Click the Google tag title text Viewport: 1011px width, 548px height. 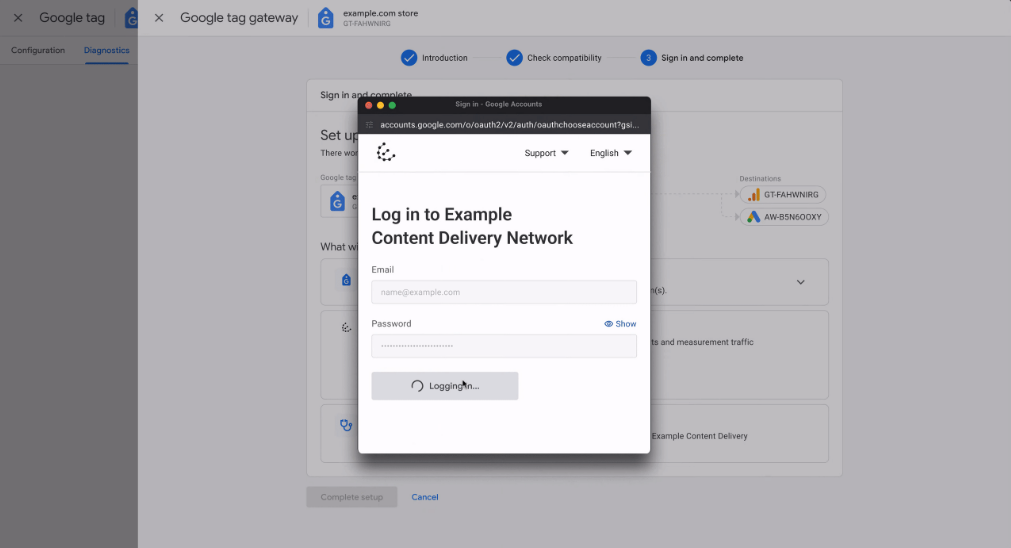click(x=72, y=18)
